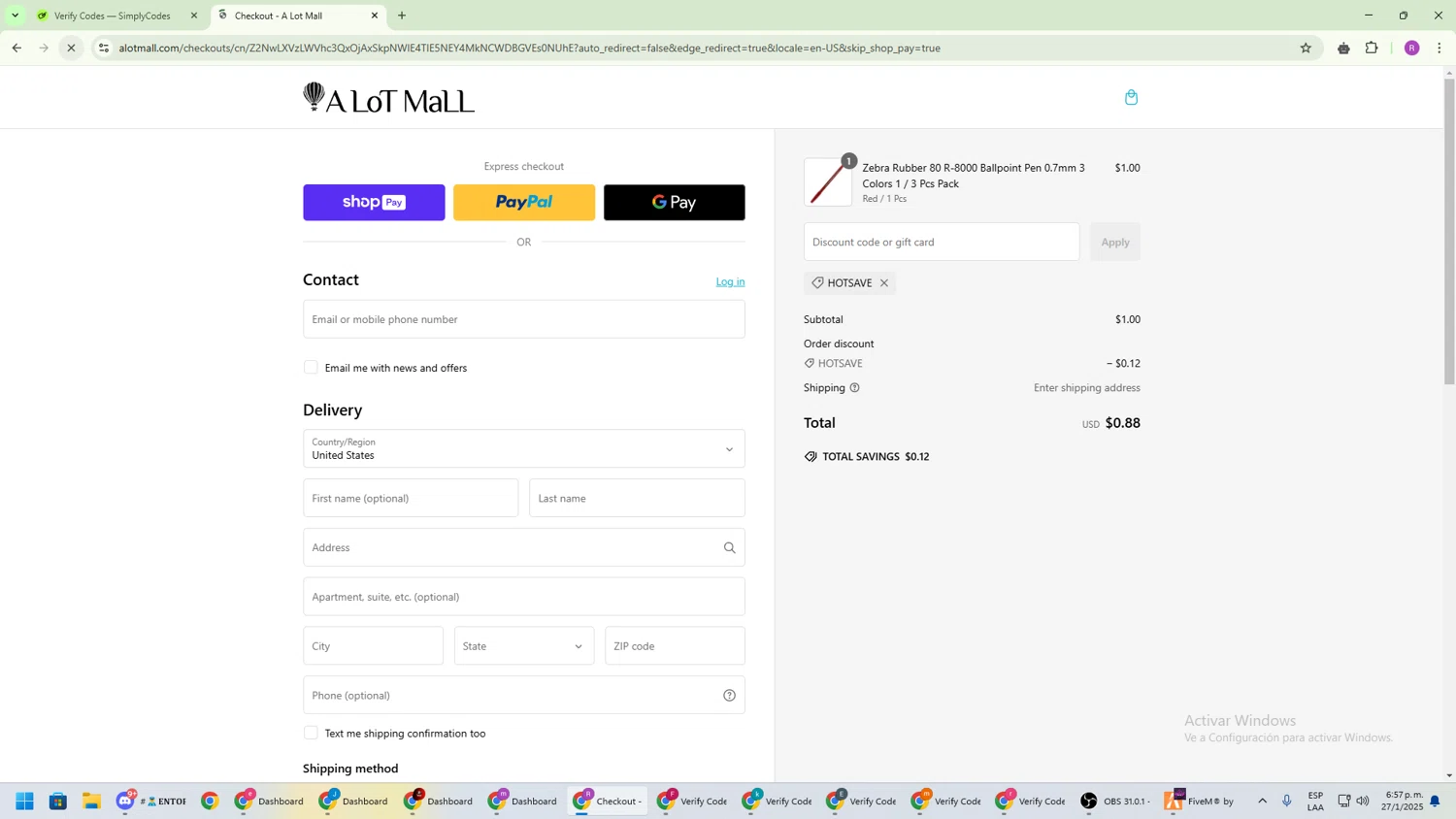
Task: Apply the discount code
Action: point(1114,242)
